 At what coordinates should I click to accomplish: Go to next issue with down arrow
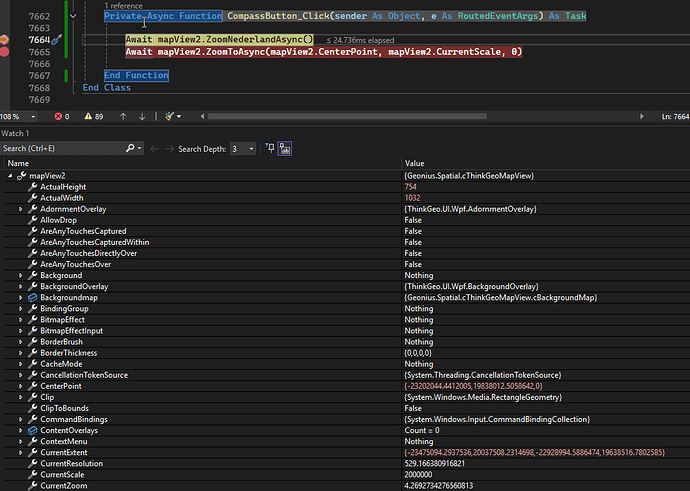[142, 117]
